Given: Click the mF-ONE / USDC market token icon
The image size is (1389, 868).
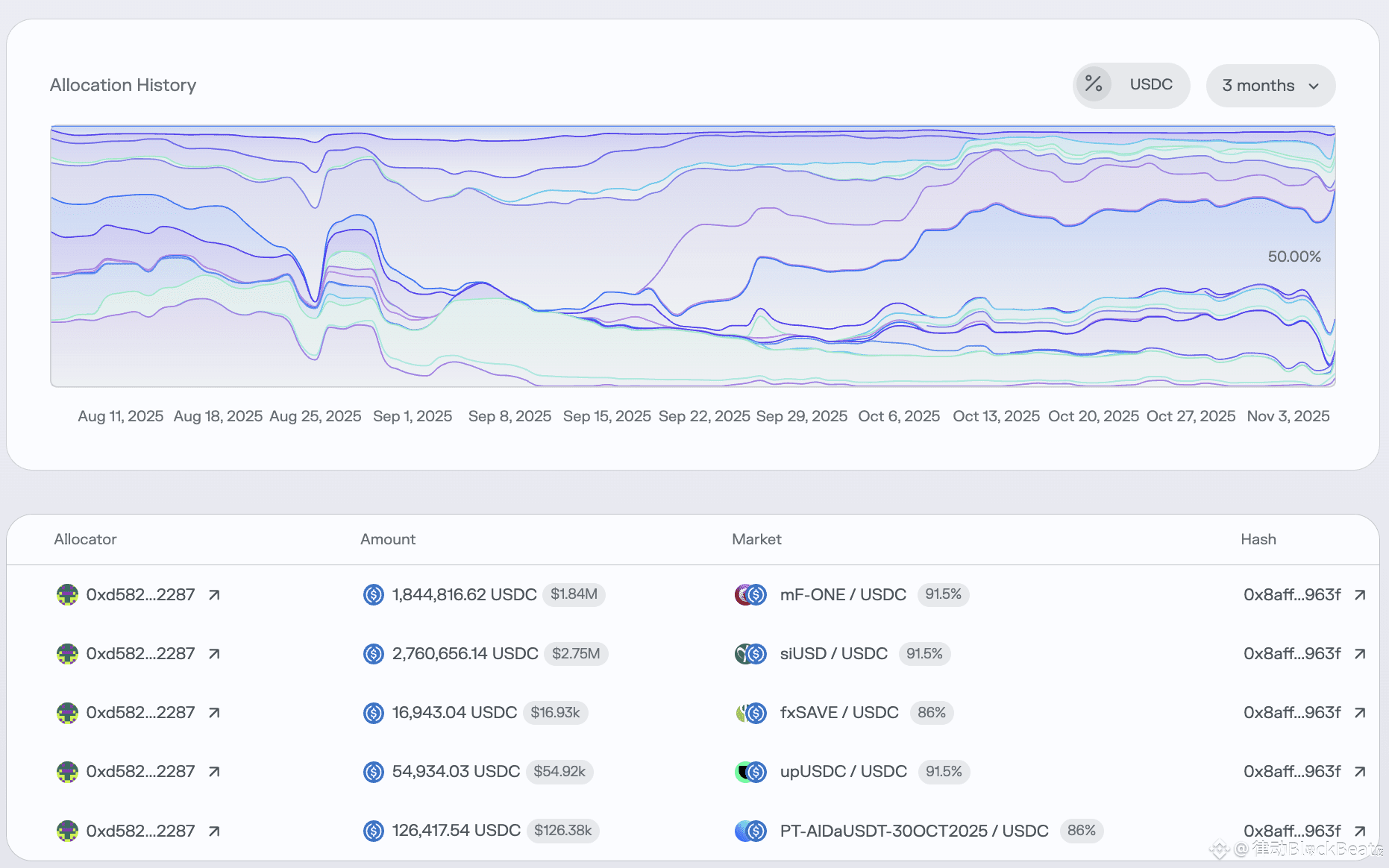Looking at the screenshot, I should tap(750, 595).
